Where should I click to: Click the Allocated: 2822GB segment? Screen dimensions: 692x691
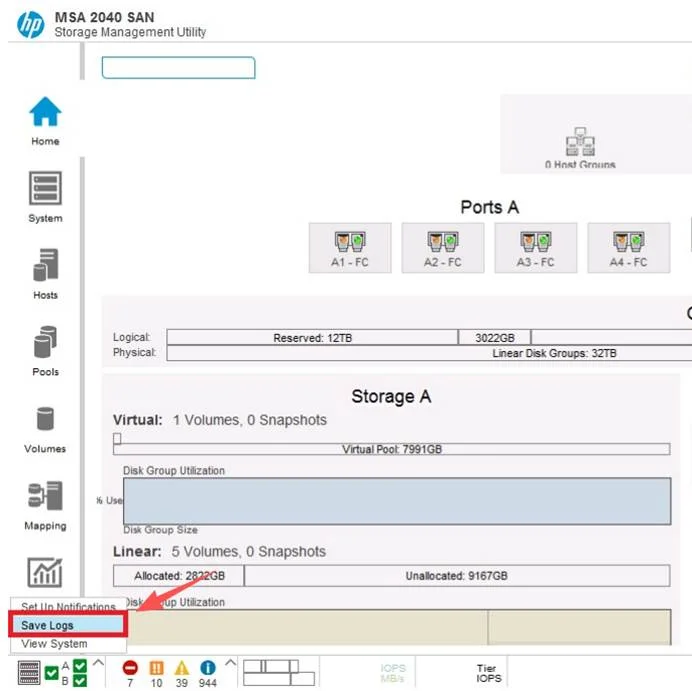pyautogui.click(x=179, y=575)
